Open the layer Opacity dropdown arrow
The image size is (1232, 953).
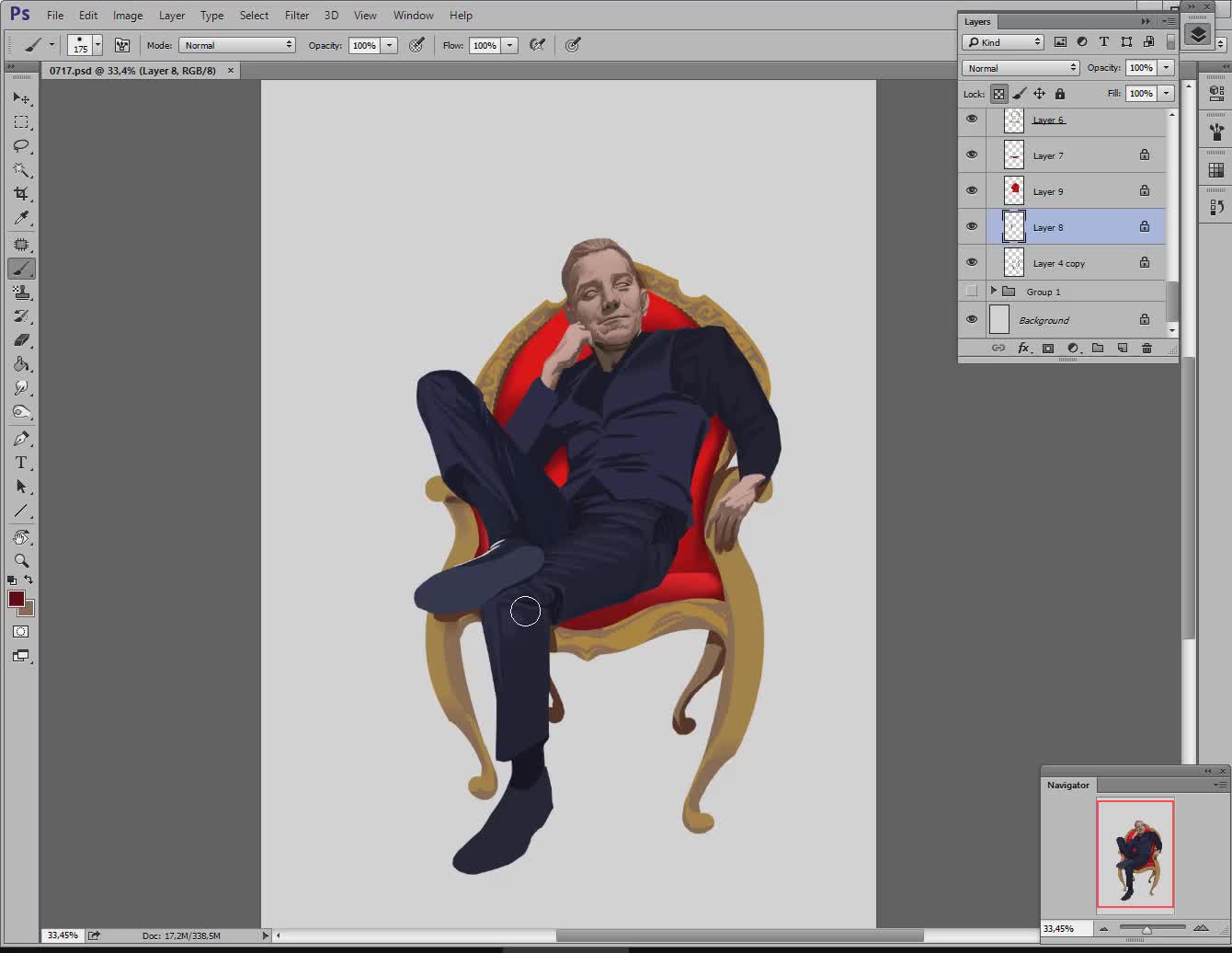point(1167,68)
